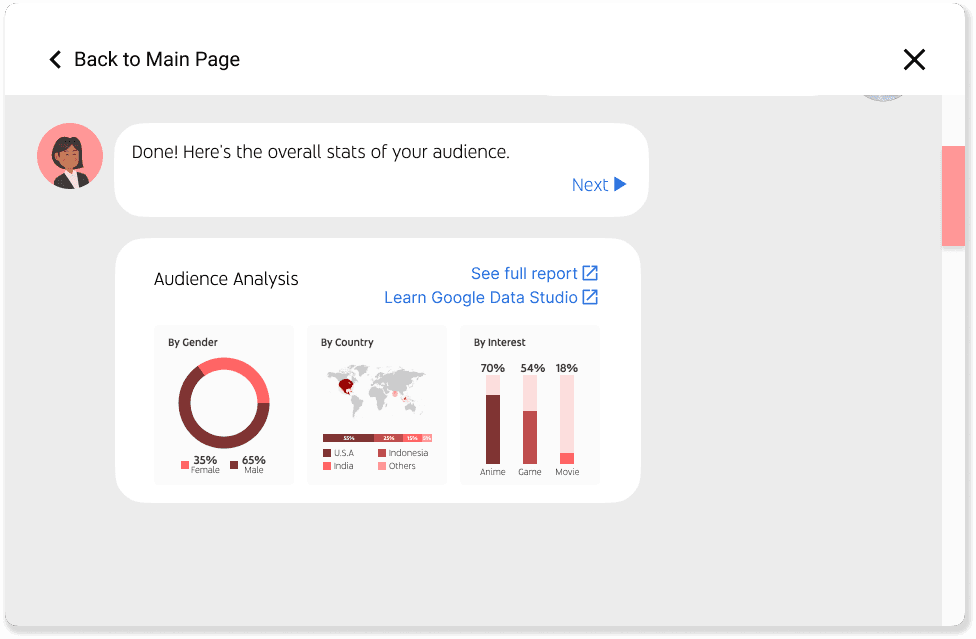976x639 pixels.
Task: Go back via 'Back to Main Page' text
Action: click(157, 60)
